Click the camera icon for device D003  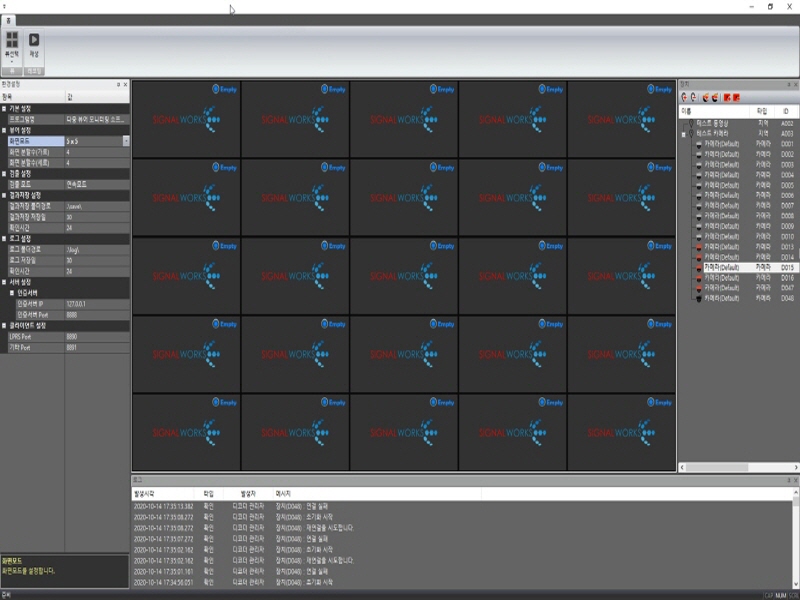click(x=699, y=165)
